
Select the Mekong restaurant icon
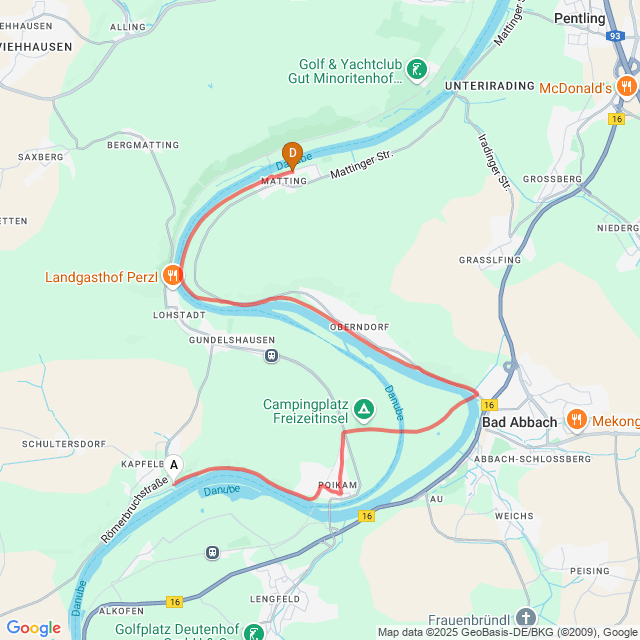[577, 420]
